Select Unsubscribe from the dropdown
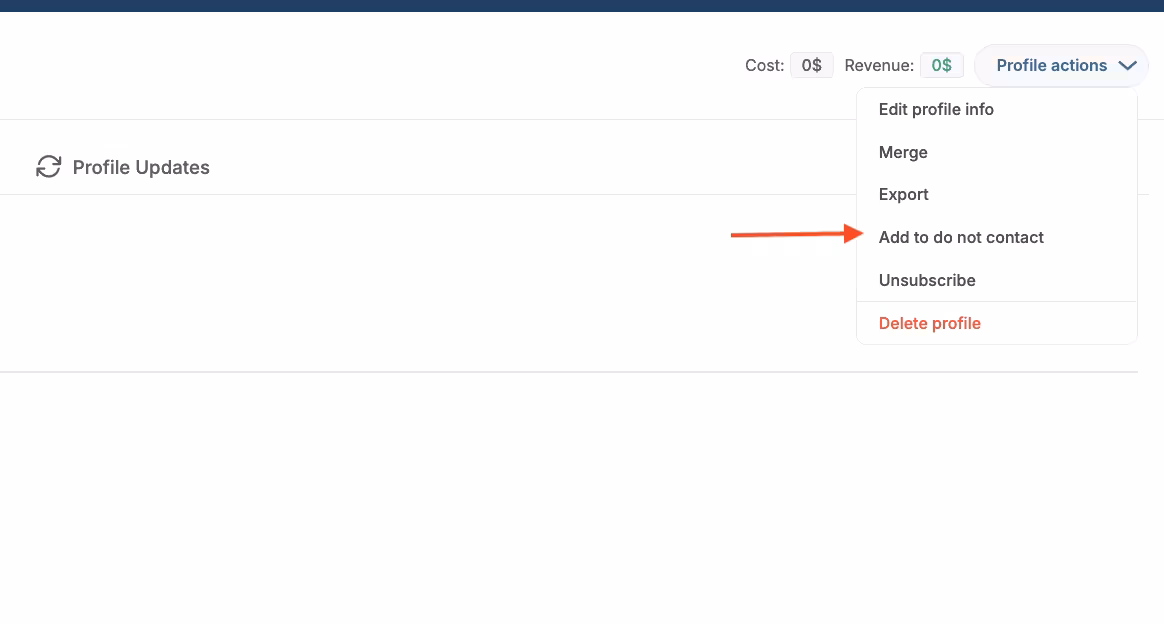The height and width of the screenshot is (624, 1164). [x=927, y=280]
